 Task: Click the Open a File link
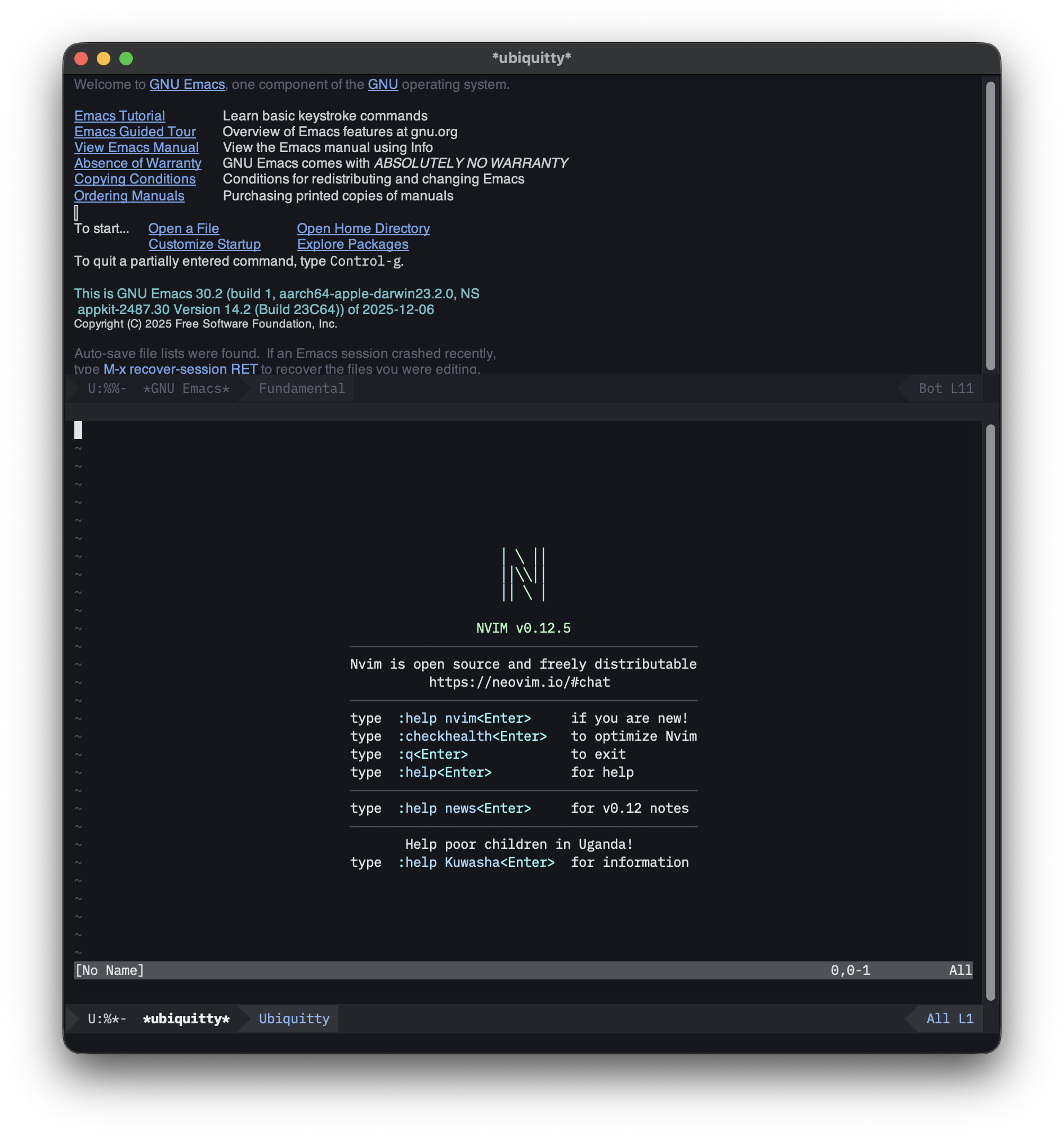tap(184, 228)
